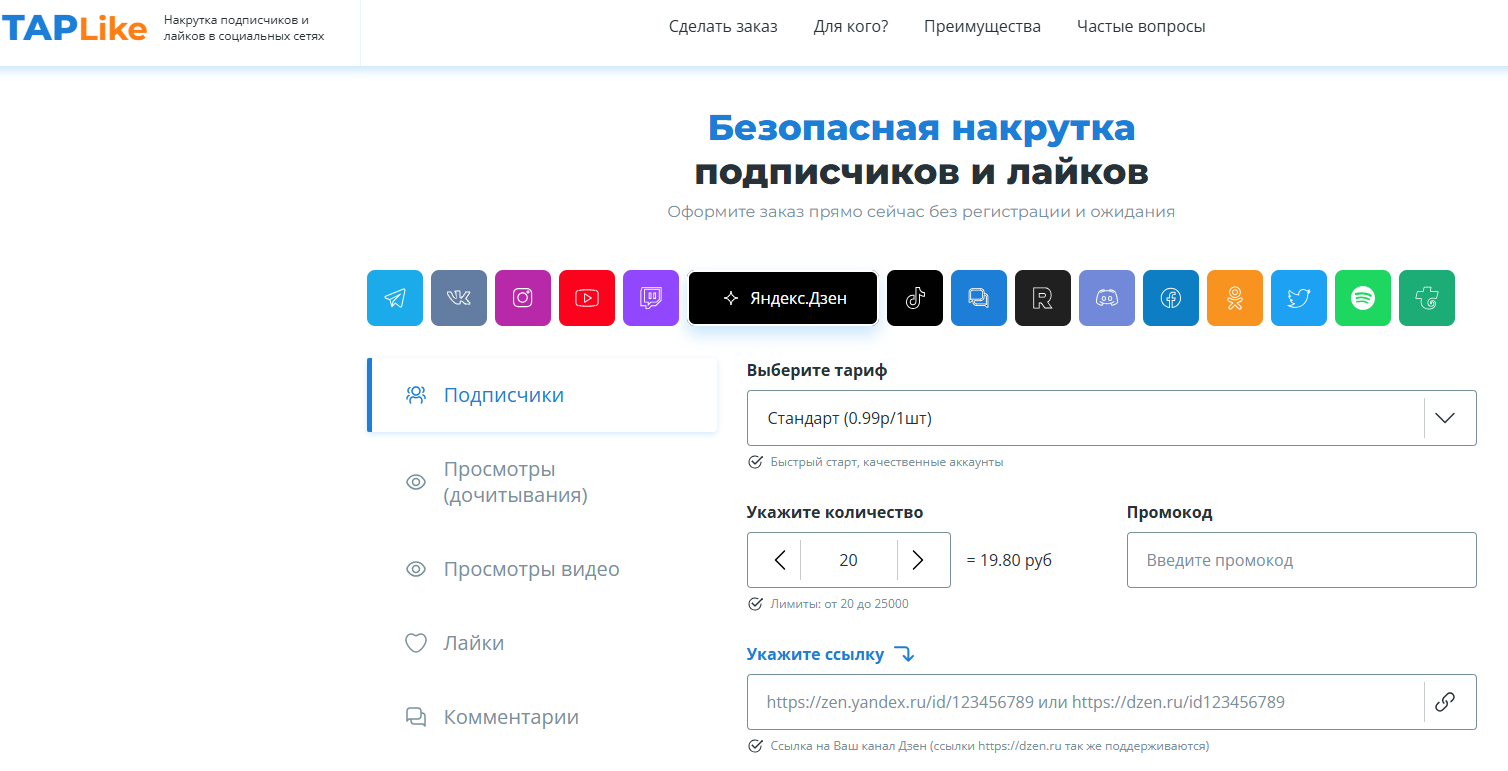Click the Безопасная накрутка heading
Screen dimensions: 1508x771
point(922,128)
